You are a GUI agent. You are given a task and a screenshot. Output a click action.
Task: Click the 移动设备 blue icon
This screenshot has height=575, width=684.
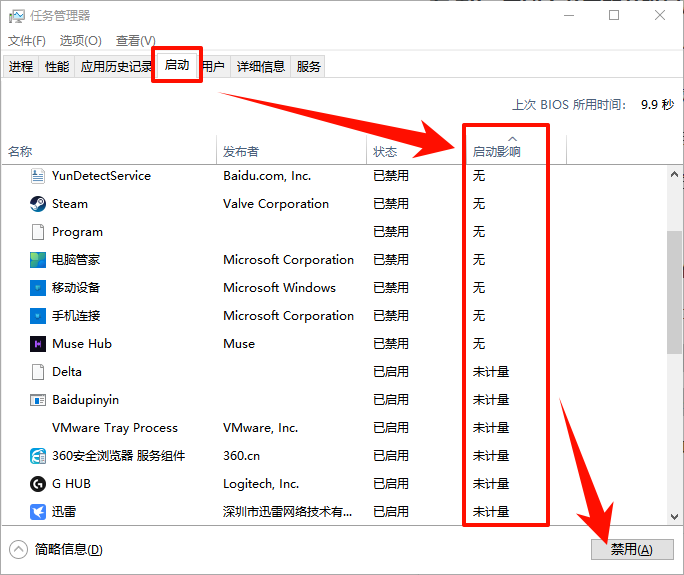point(38,288)
